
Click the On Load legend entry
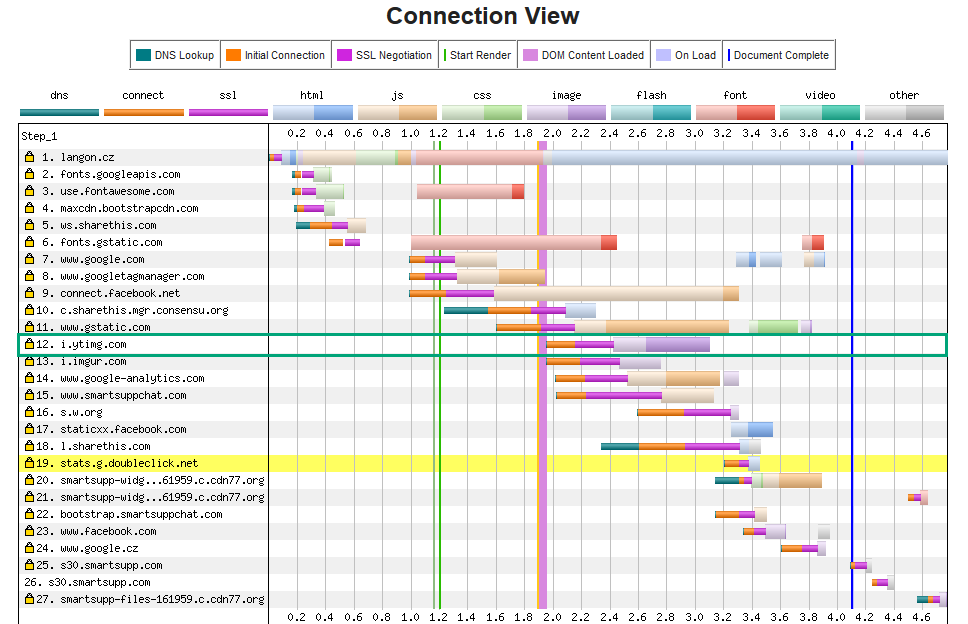pyautogui.click(x=686, y=55)
